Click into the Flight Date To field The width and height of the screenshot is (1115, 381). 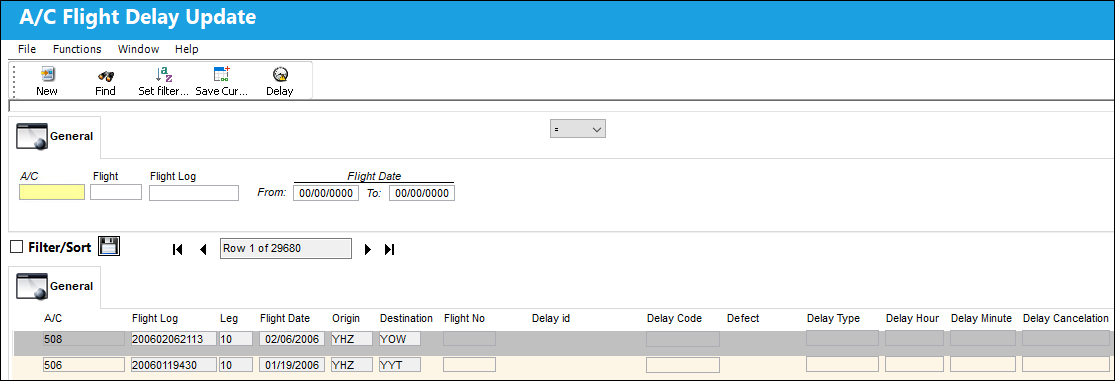click(x=422, y=193)
